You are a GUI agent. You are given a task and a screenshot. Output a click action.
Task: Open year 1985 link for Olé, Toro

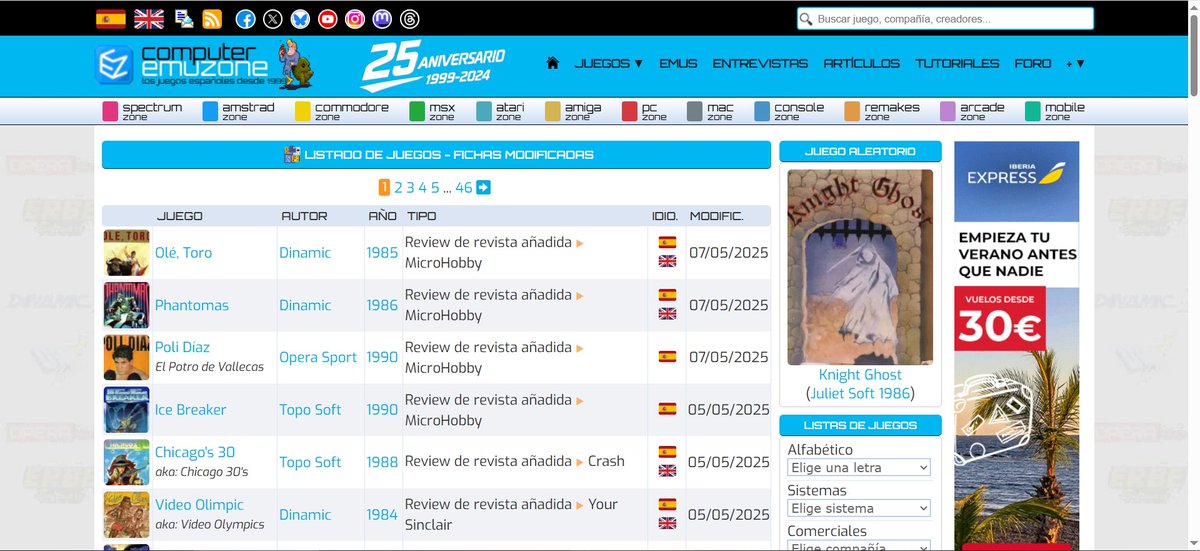click(382, 253)
